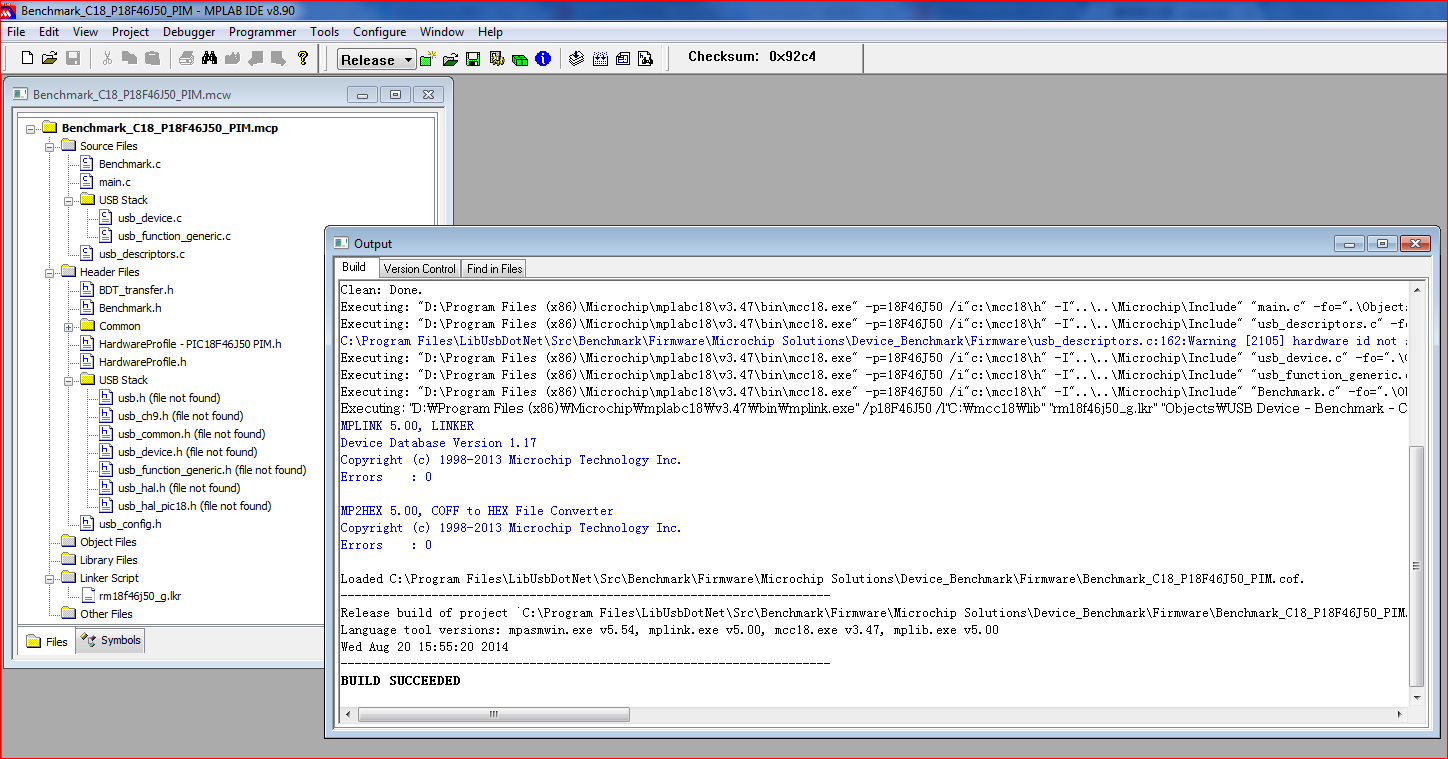The image size is (1448, 759).
Task: Open the Debugger menu
Action: click(x=189, y=32)
